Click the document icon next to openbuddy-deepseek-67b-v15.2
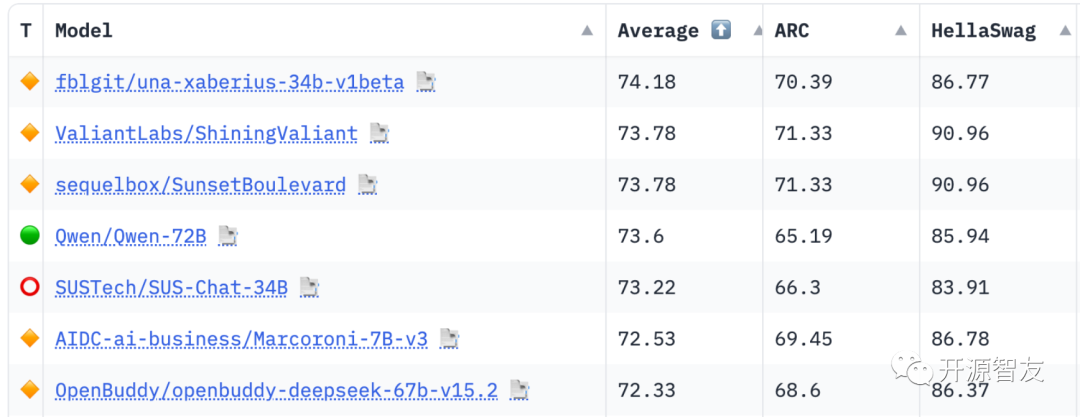The width and height of the screenshot is (1080, 417). pyautogui.click(x=519, y=390)
